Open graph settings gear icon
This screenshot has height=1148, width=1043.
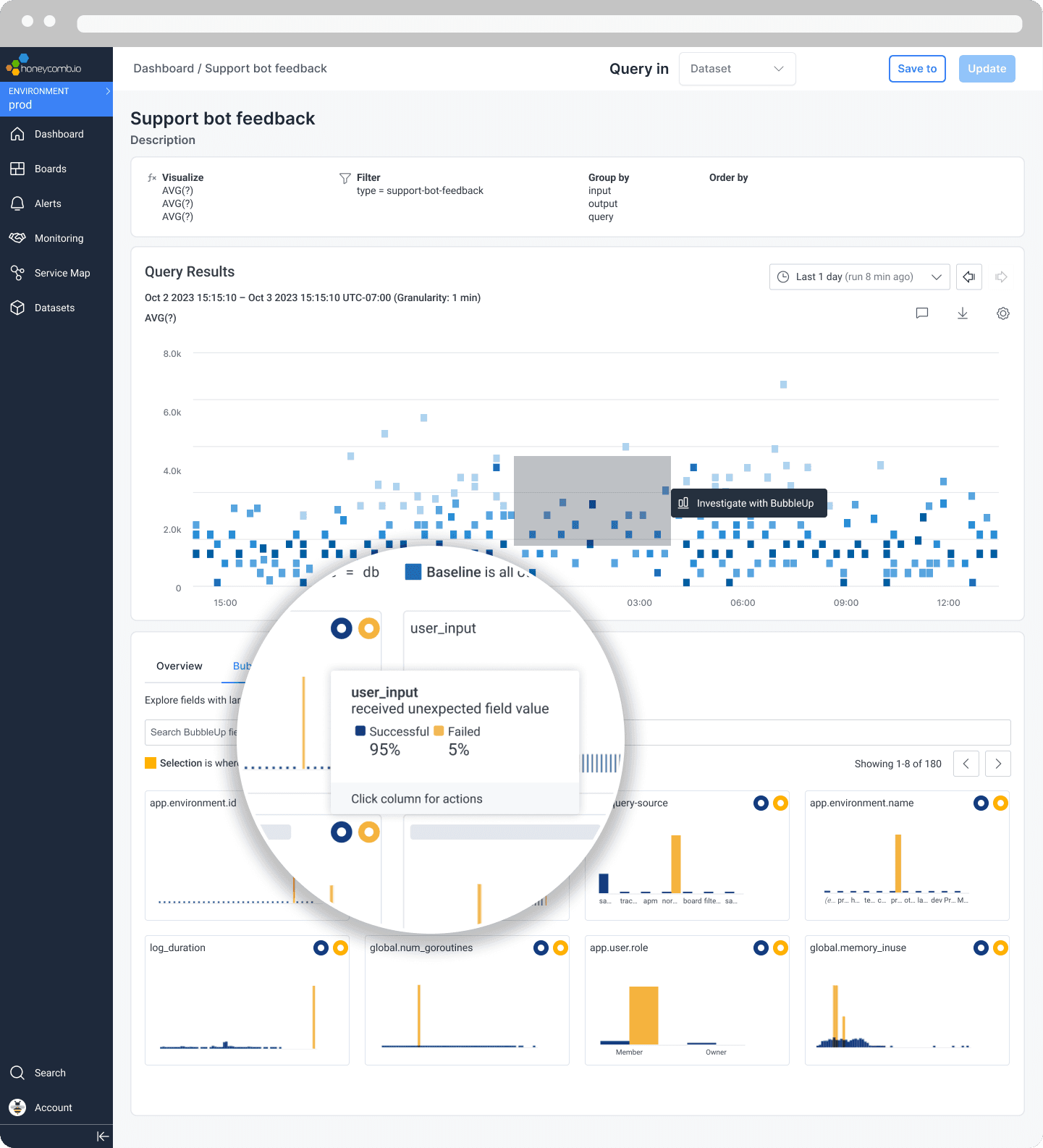tap(1002, 313)
